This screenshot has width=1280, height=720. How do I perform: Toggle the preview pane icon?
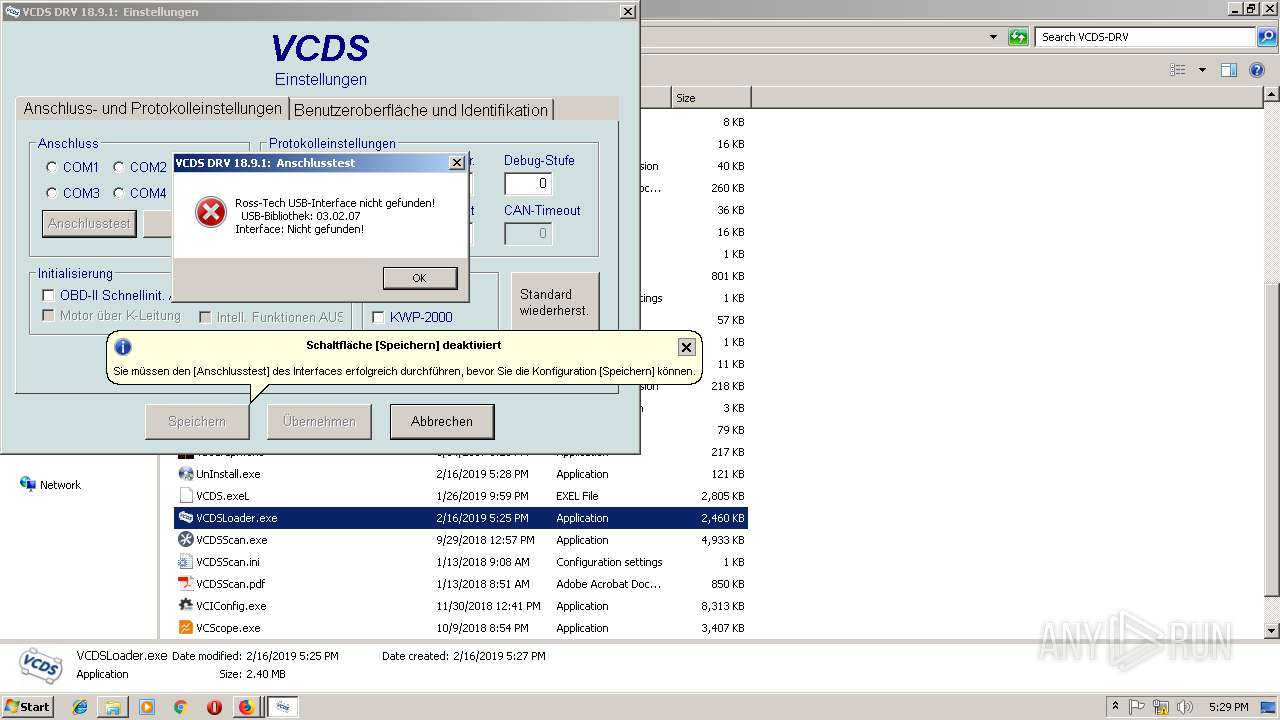1229,70
